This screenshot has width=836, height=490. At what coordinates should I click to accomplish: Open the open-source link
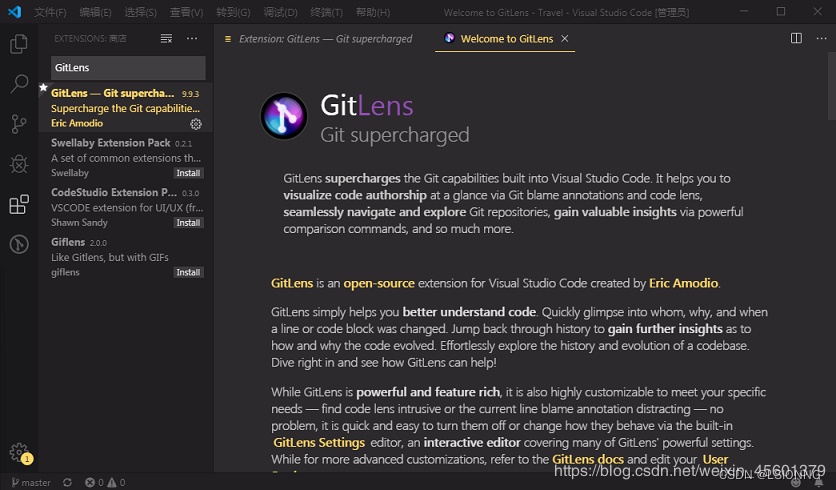(379, 283)
